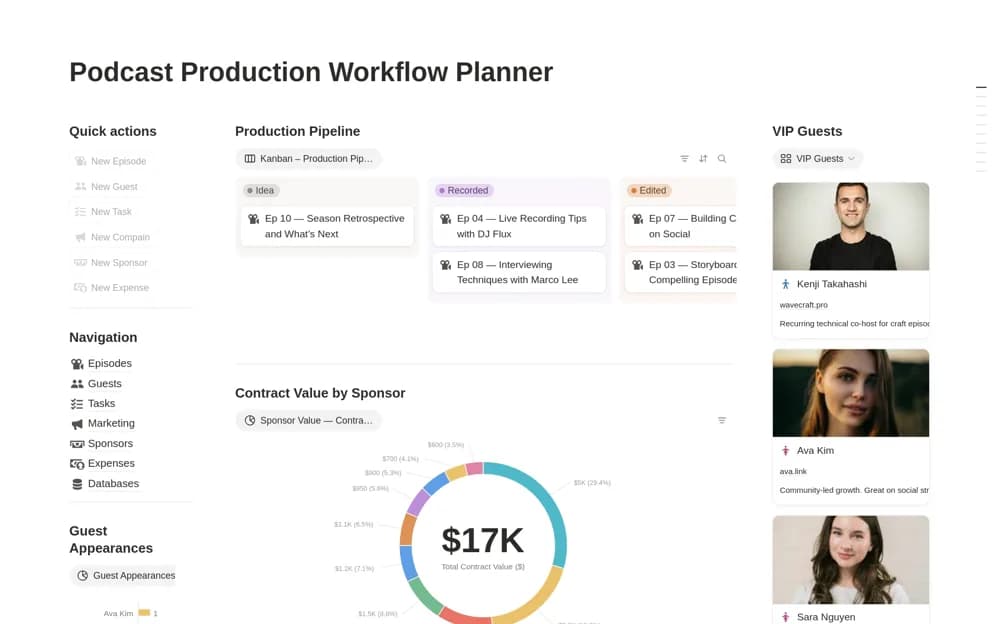Open Marketing in Navigation
Screen dimensions: 1000x624
pyautogui.click(x=103, y=424)
